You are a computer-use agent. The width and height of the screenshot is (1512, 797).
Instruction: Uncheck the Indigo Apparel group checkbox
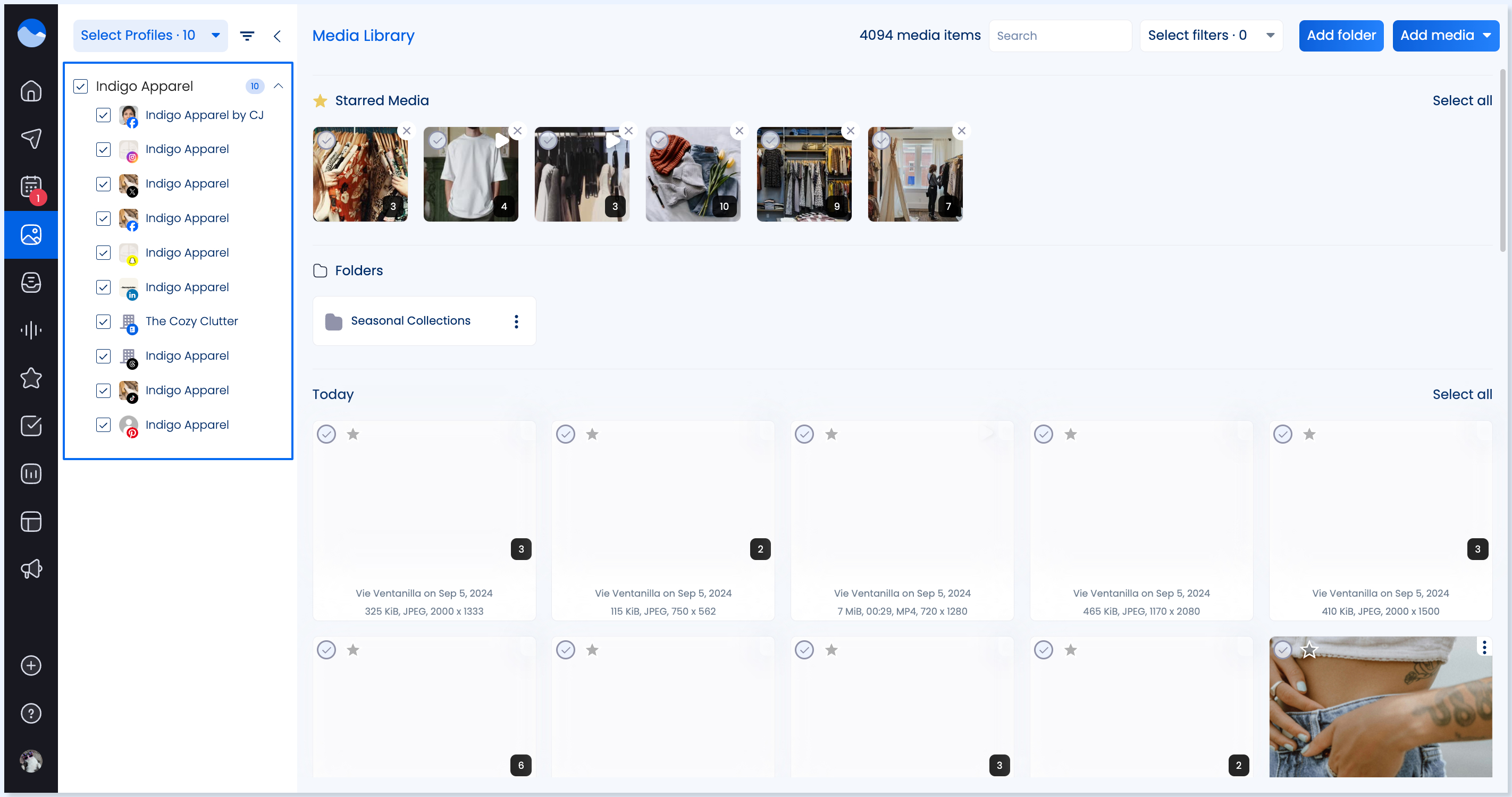coord(80,86)
